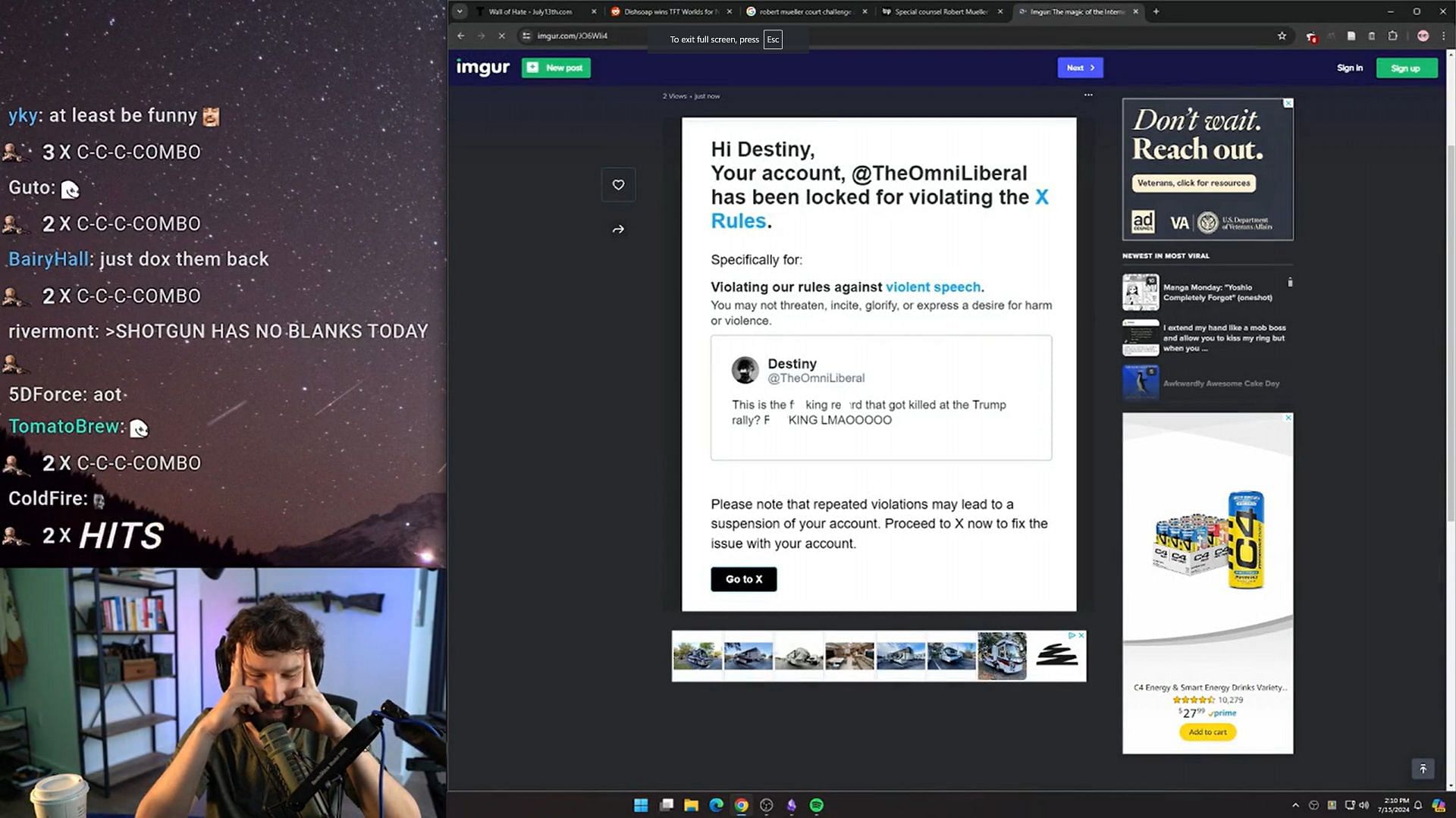
Task: Go to the Next post
Action: tap(1080, 67)
